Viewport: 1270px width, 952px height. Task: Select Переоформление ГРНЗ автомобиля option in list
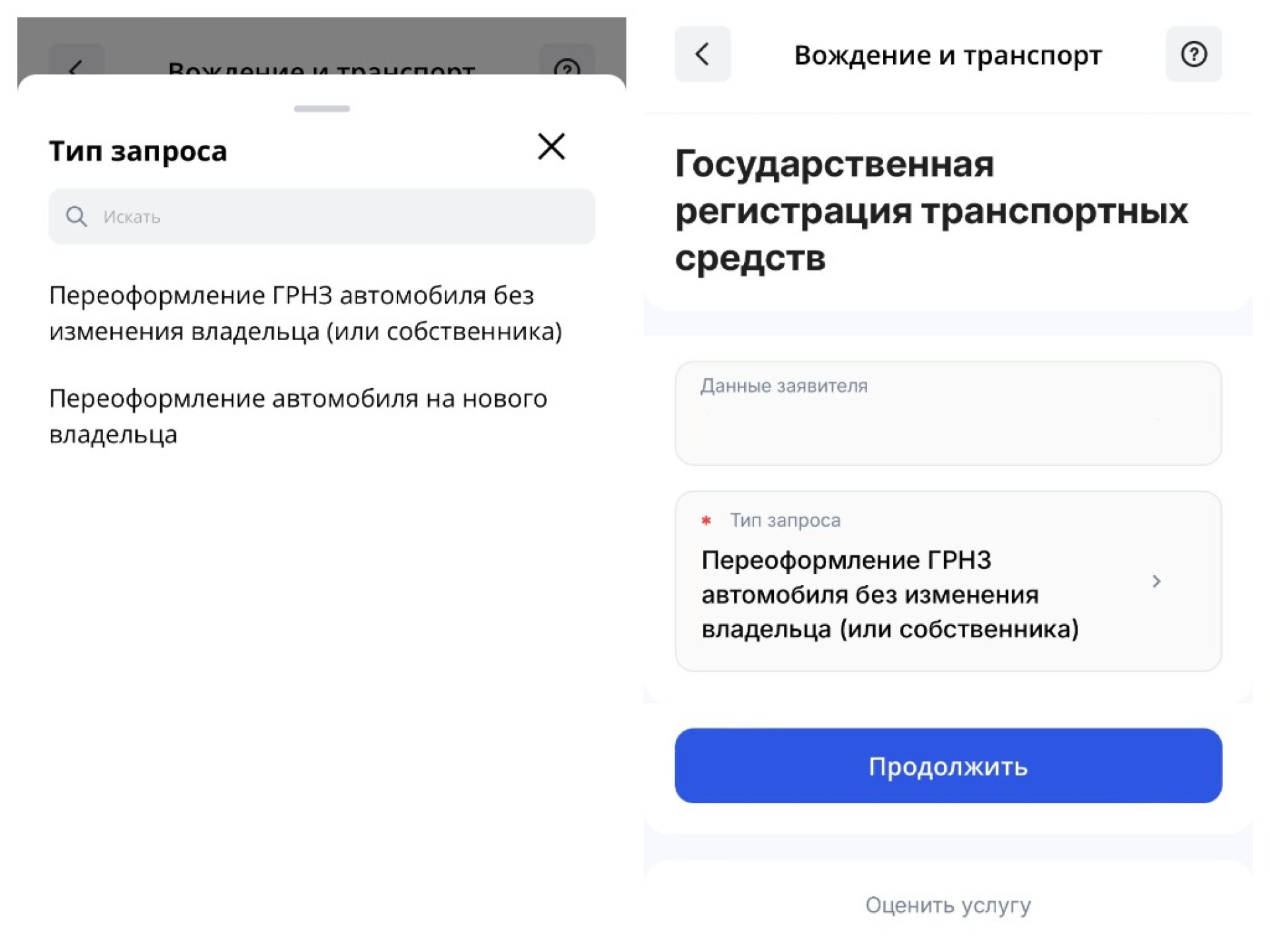coord(305,313)
